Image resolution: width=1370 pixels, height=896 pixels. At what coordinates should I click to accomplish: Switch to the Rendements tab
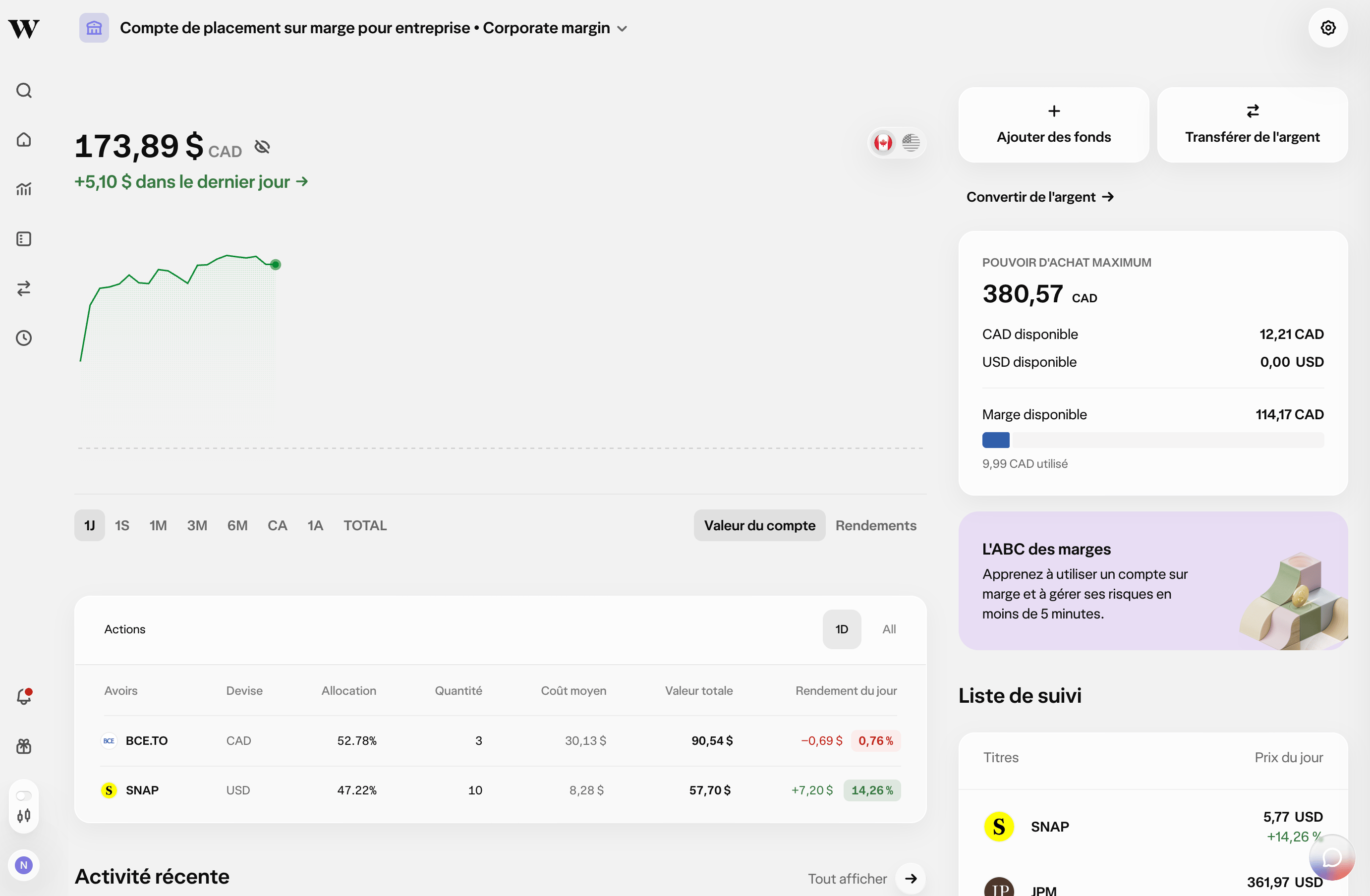point(875,525)
